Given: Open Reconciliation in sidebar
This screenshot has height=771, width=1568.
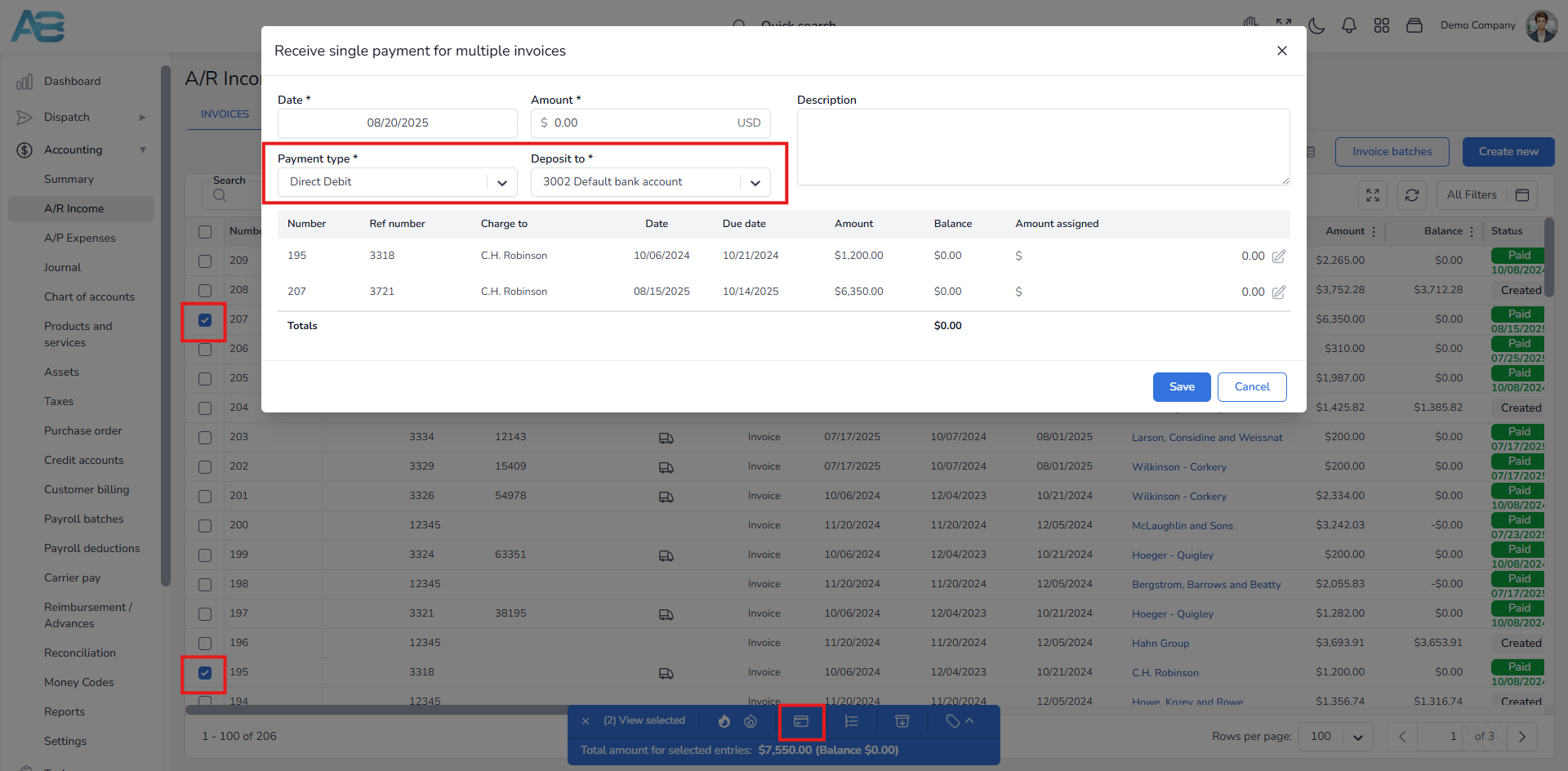Looking at the screenshot, I should (80, 653).
